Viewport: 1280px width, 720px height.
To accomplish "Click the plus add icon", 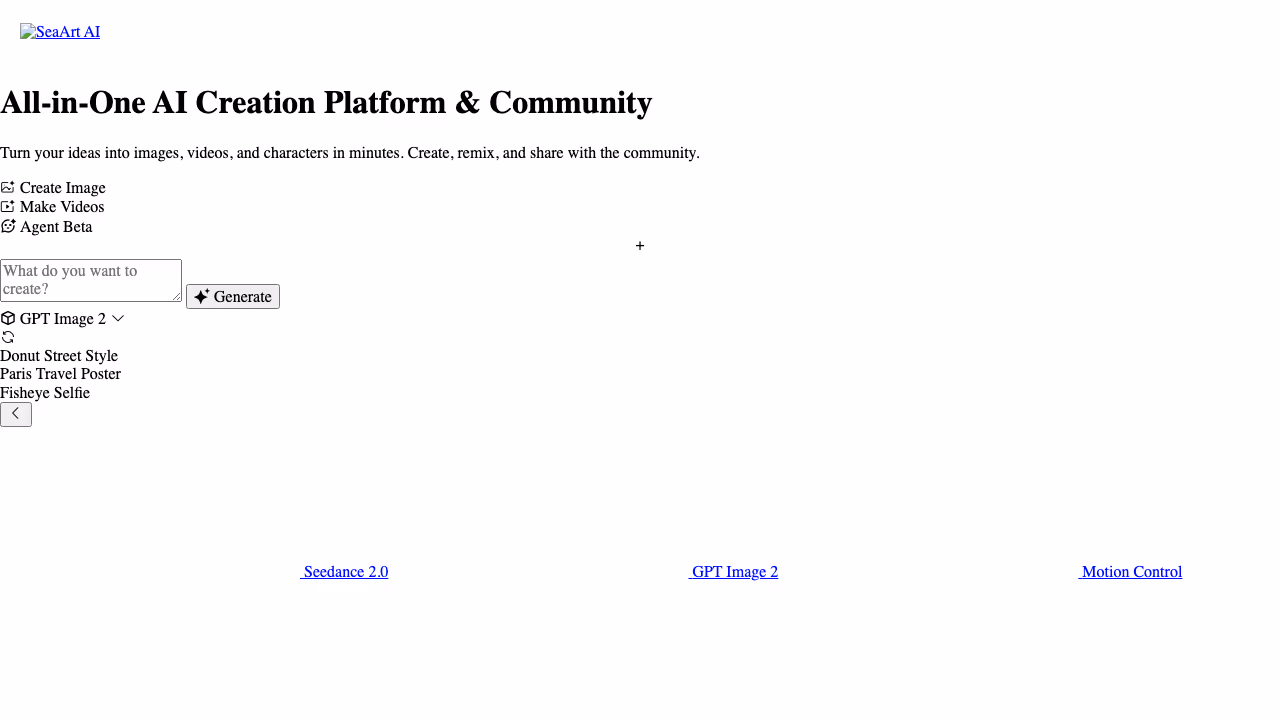I will [640, 246].
